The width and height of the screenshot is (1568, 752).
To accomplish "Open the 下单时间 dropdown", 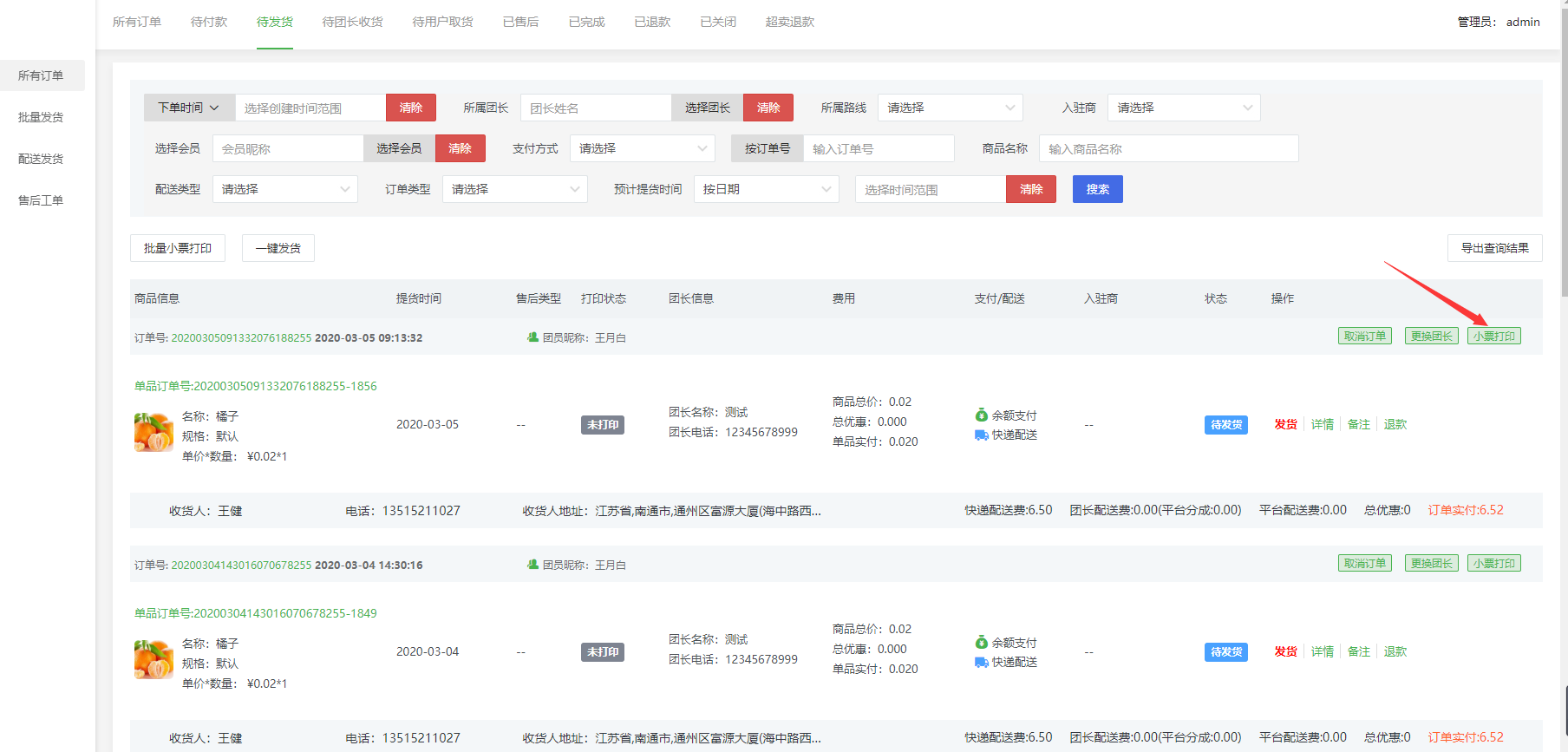I will 189,108.
